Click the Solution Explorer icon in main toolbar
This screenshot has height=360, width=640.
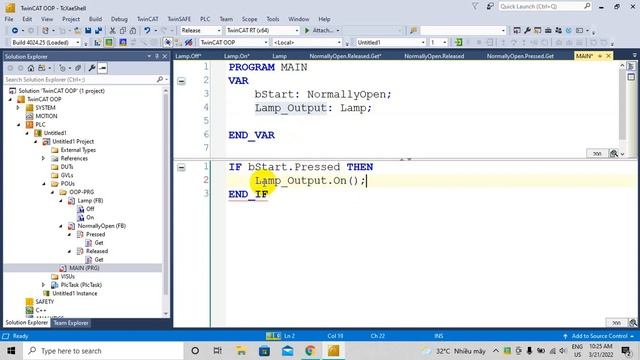517,31
